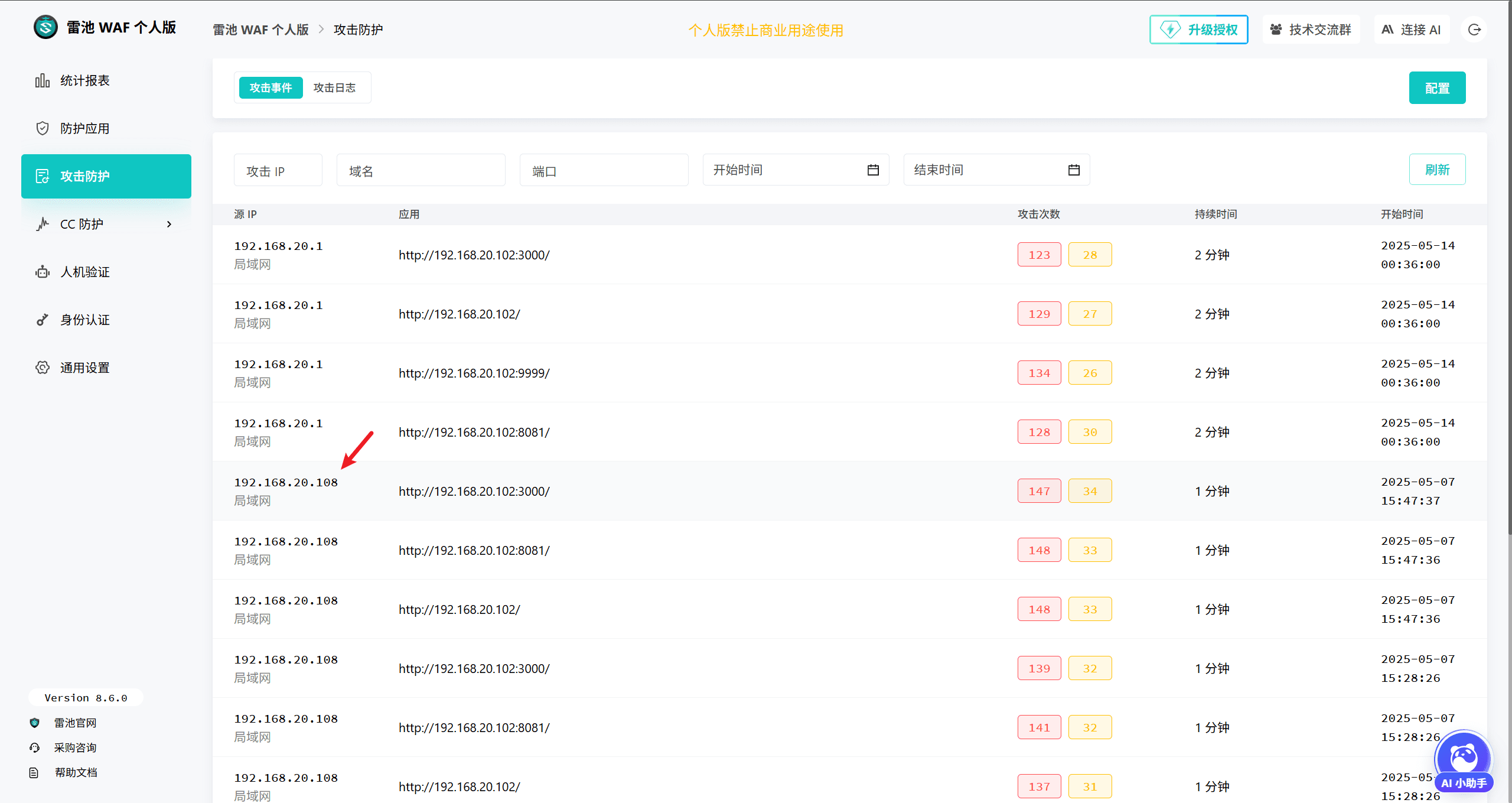Click the red 147 attack count badge
The image size is (1512, 803).
pos(1039,491)
